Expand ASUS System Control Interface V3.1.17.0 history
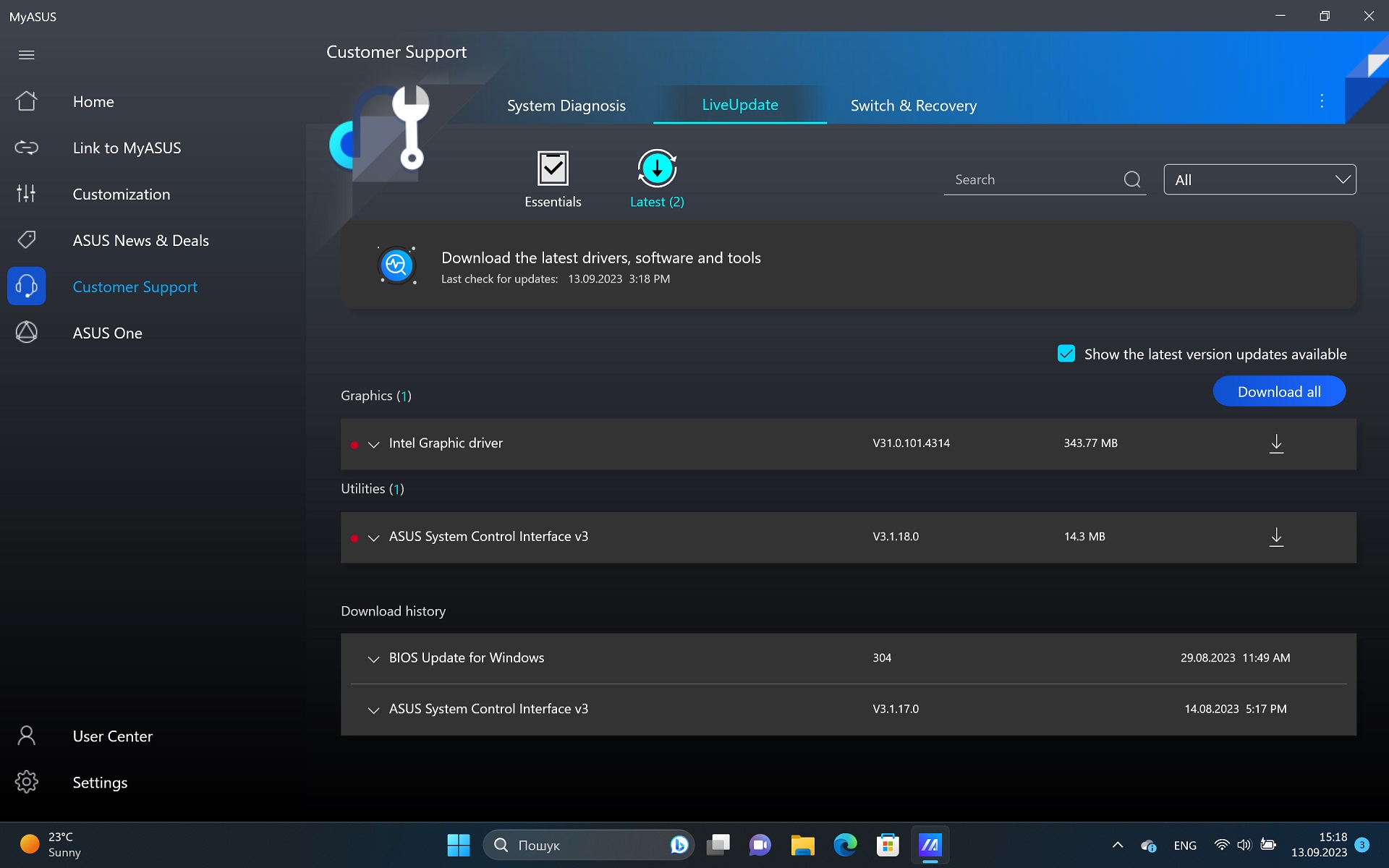 (373, 710)
